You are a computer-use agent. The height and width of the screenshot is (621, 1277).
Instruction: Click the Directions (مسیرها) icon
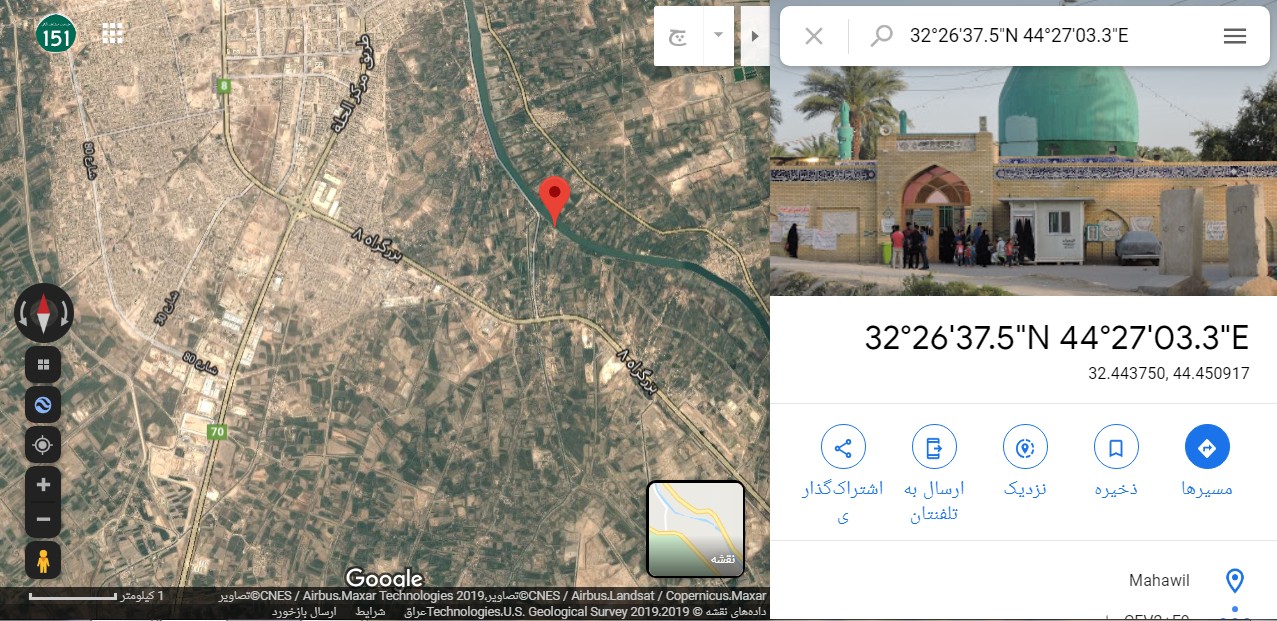1207,447
